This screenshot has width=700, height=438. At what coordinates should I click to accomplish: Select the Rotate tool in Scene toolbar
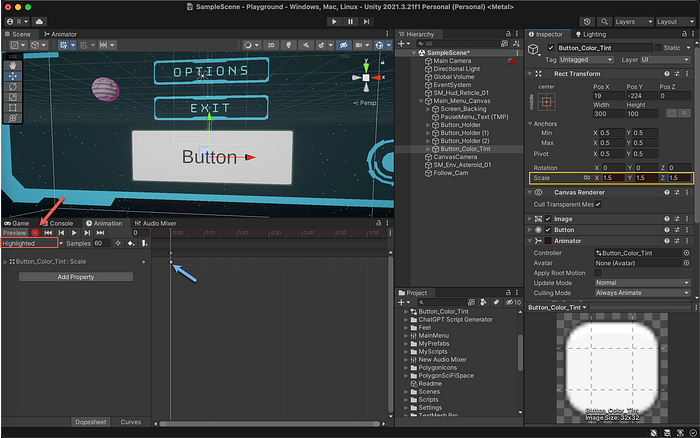coord(11,85)
